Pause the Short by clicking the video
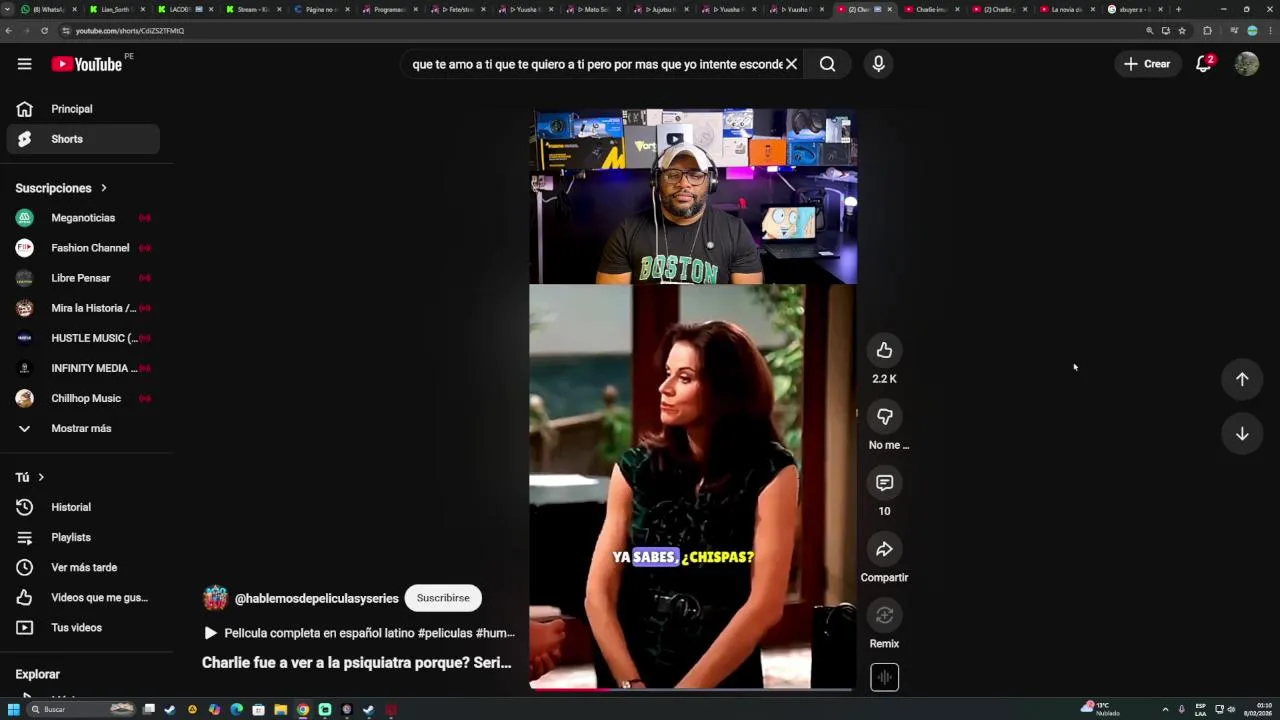This screenshot has height=720, width=1280. 692,400
